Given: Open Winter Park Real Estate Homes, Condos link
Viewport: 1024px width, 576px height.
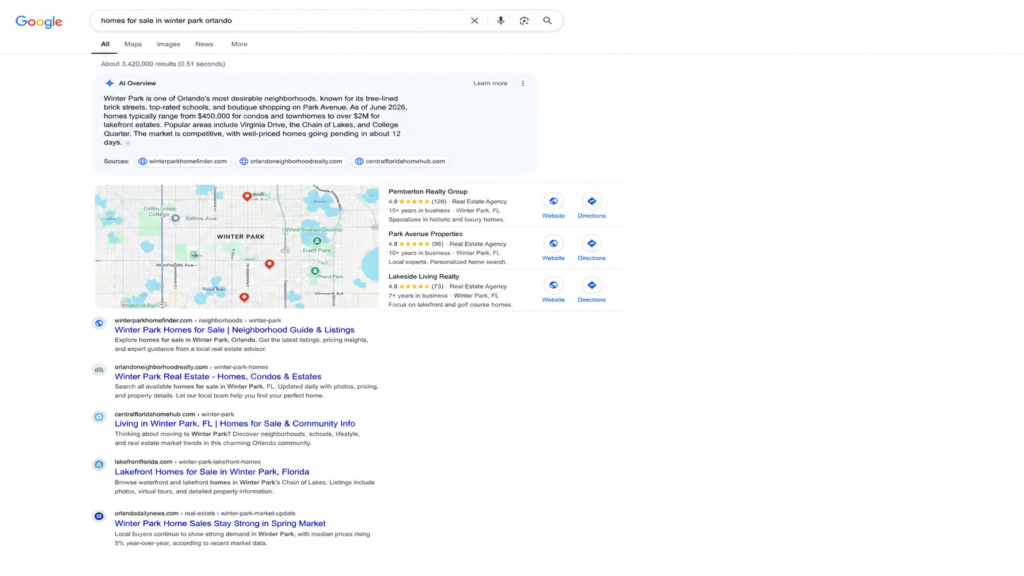Looking at the screenshot, I should 217,376.
